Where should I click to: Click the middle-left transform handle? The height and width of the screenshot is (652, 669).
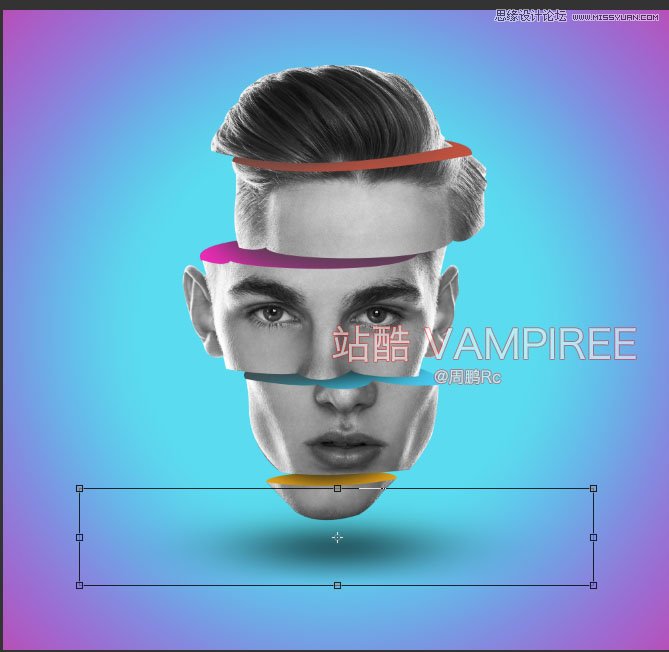[79, 537]
